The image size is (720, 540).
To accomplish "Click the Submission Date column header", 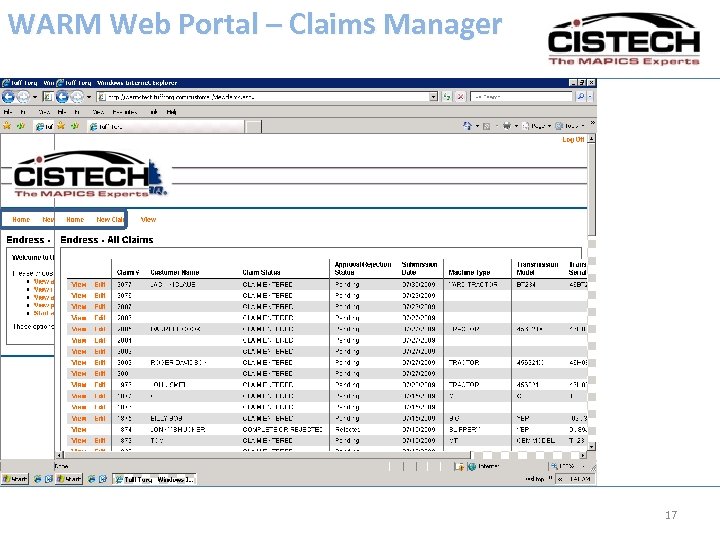I will coord(419,269).
